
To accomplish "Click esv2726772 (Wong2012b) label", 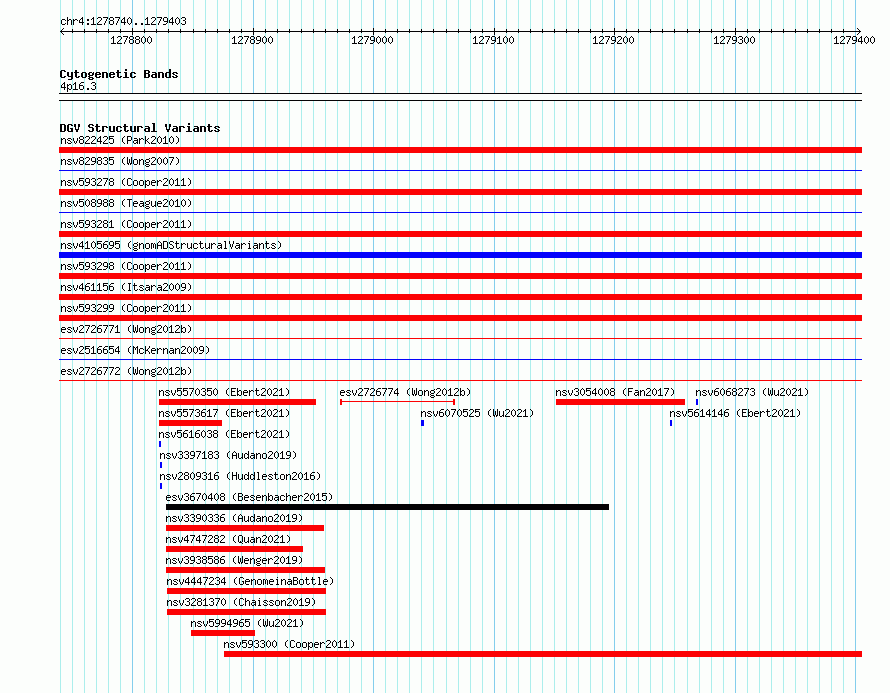I will (x=126, y=371).
